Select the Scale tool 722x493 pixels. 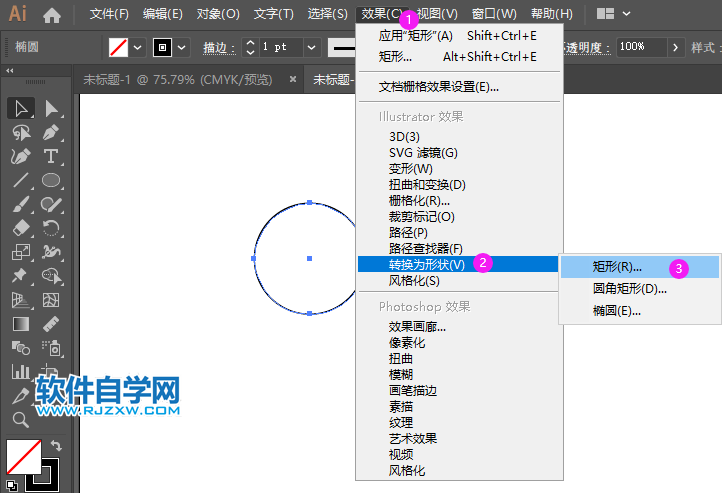(20, 252)
